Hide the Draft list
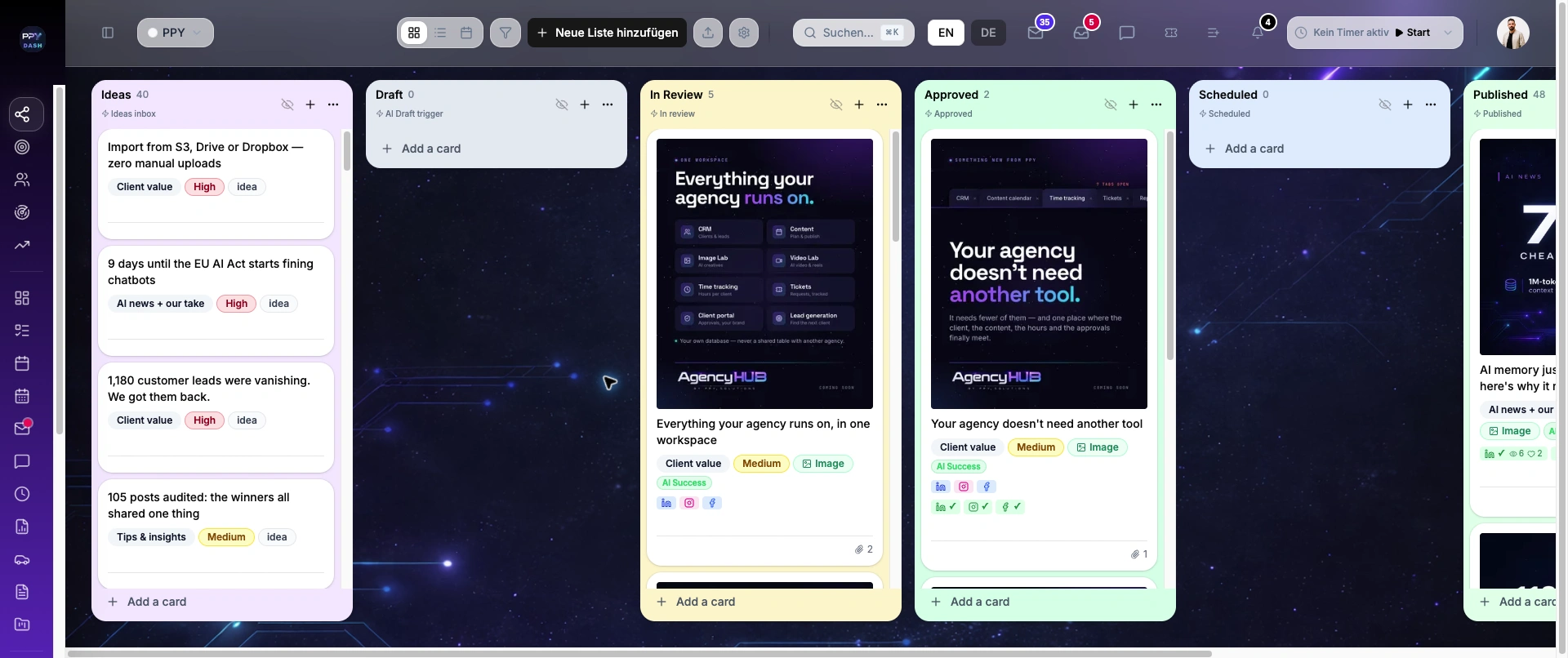The image size is (1568, 658). [x=562, y=104]
